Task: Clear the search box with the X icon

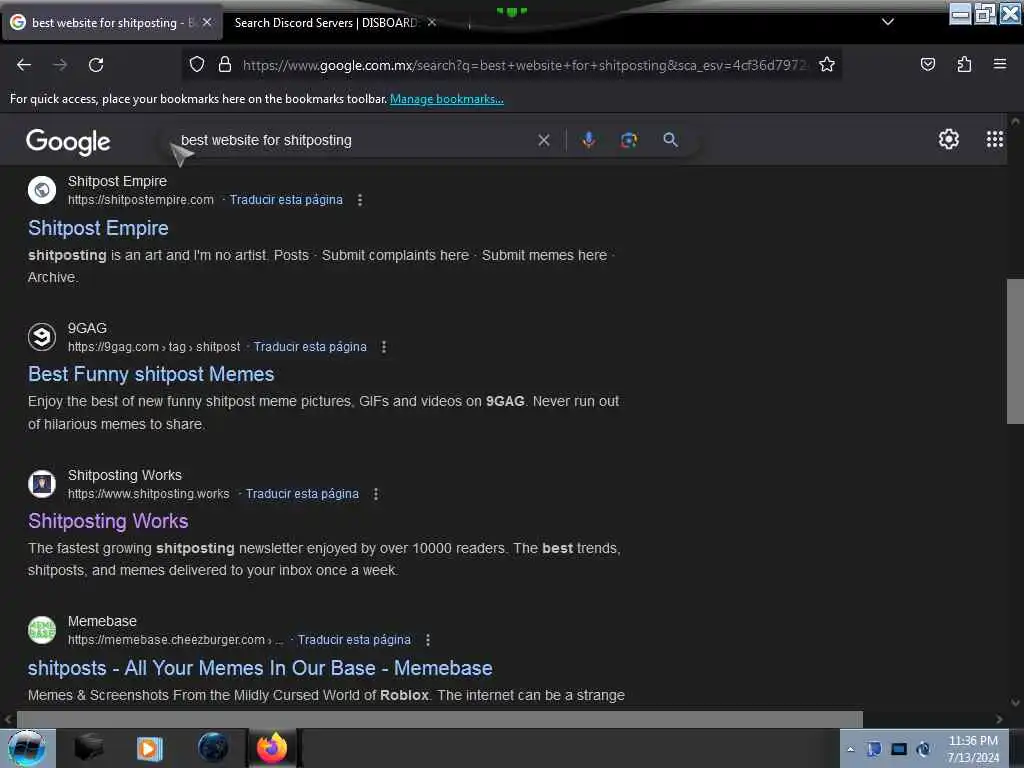Action: pyautogui.click(x=543, y=140)
